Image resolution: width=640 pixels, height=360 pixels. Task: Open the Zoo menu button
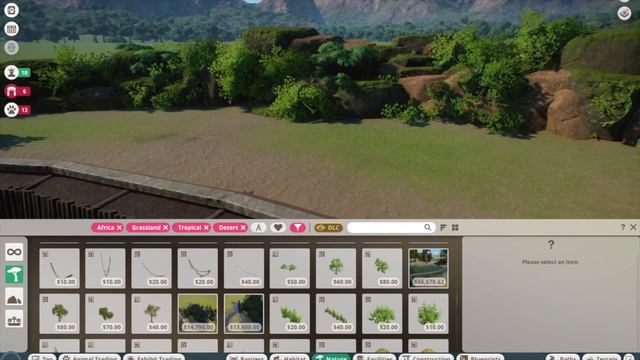coord(42,357)
